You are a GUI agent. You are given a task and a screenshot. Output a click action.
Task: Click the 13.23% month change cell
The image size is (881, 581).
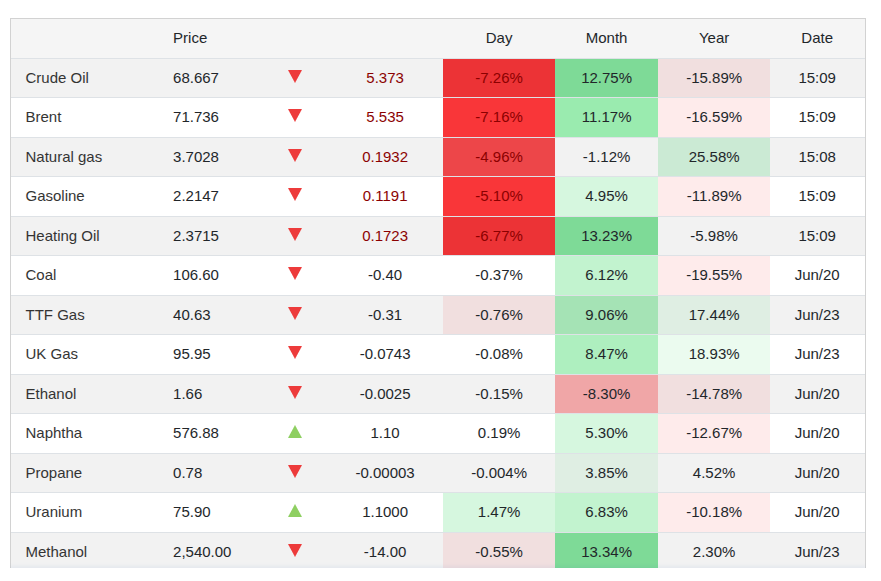coord(606,236)
